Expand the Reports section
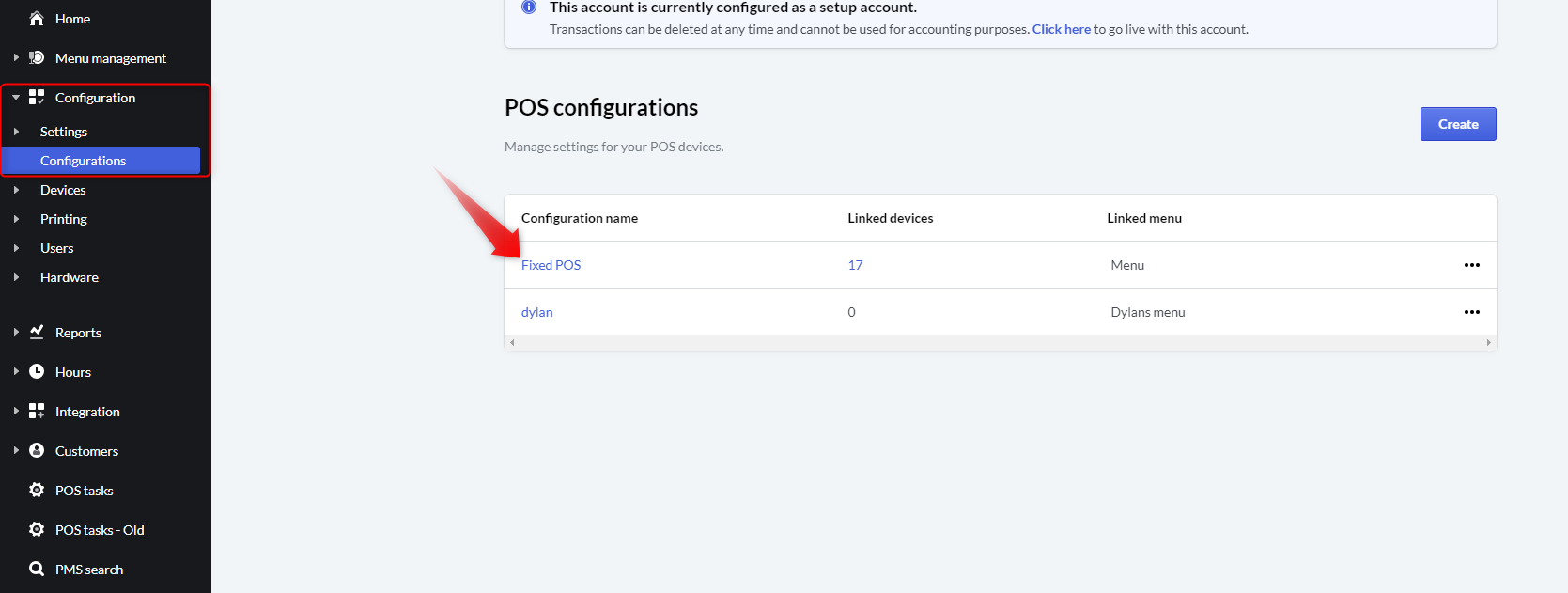1568x593 pixels. tap(16, 332)
